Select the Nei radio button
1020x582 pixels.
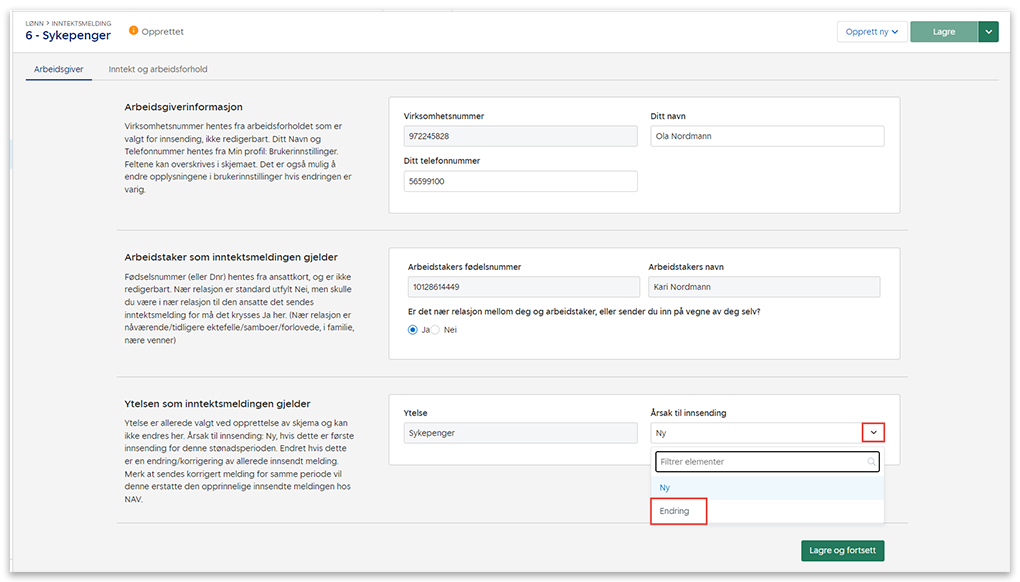click(x=435, y=330)
